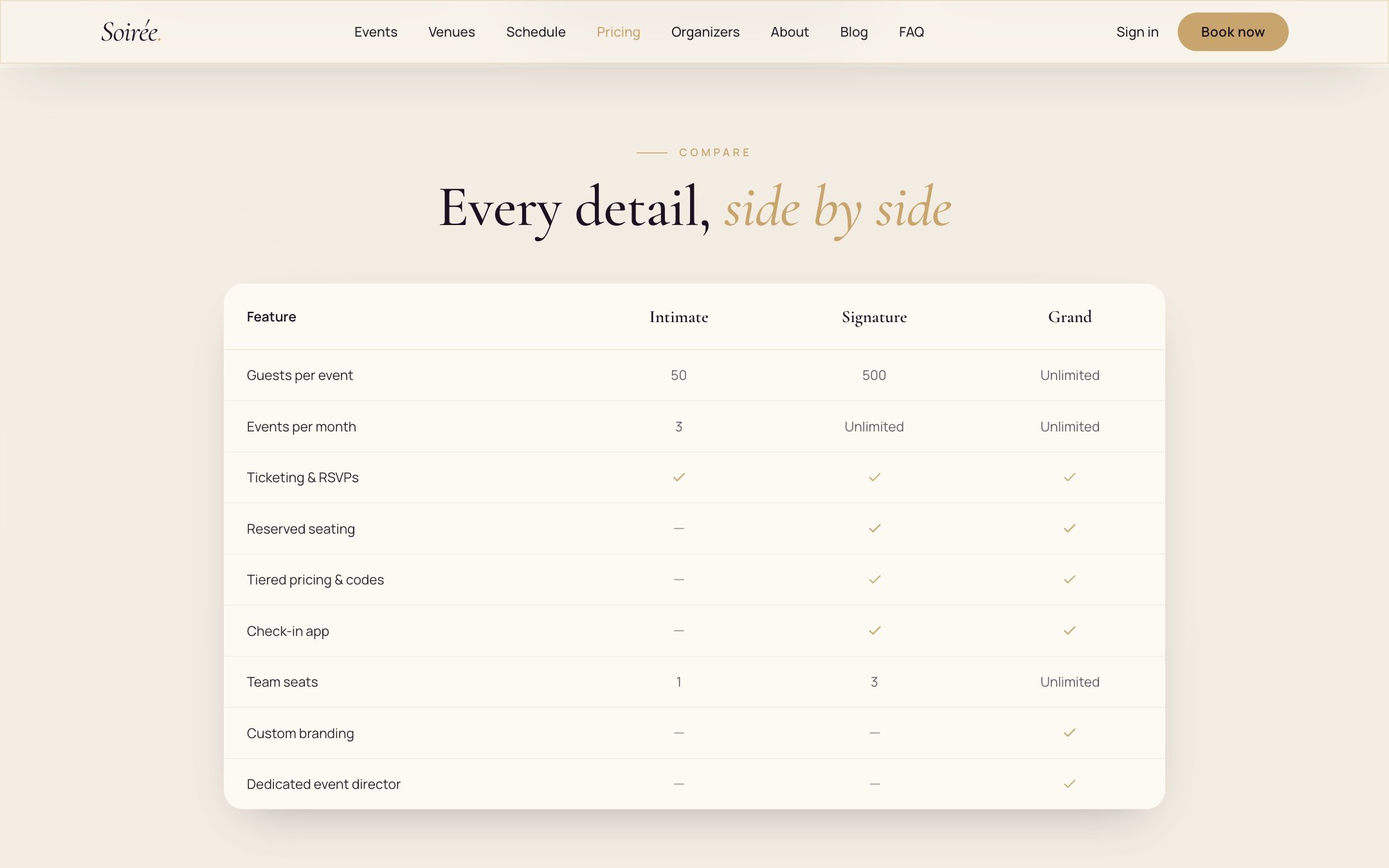Click the Check-in app checkmark under Signature
The height and width of the screenshot is (868, 1389).
(x=875, y=631)
